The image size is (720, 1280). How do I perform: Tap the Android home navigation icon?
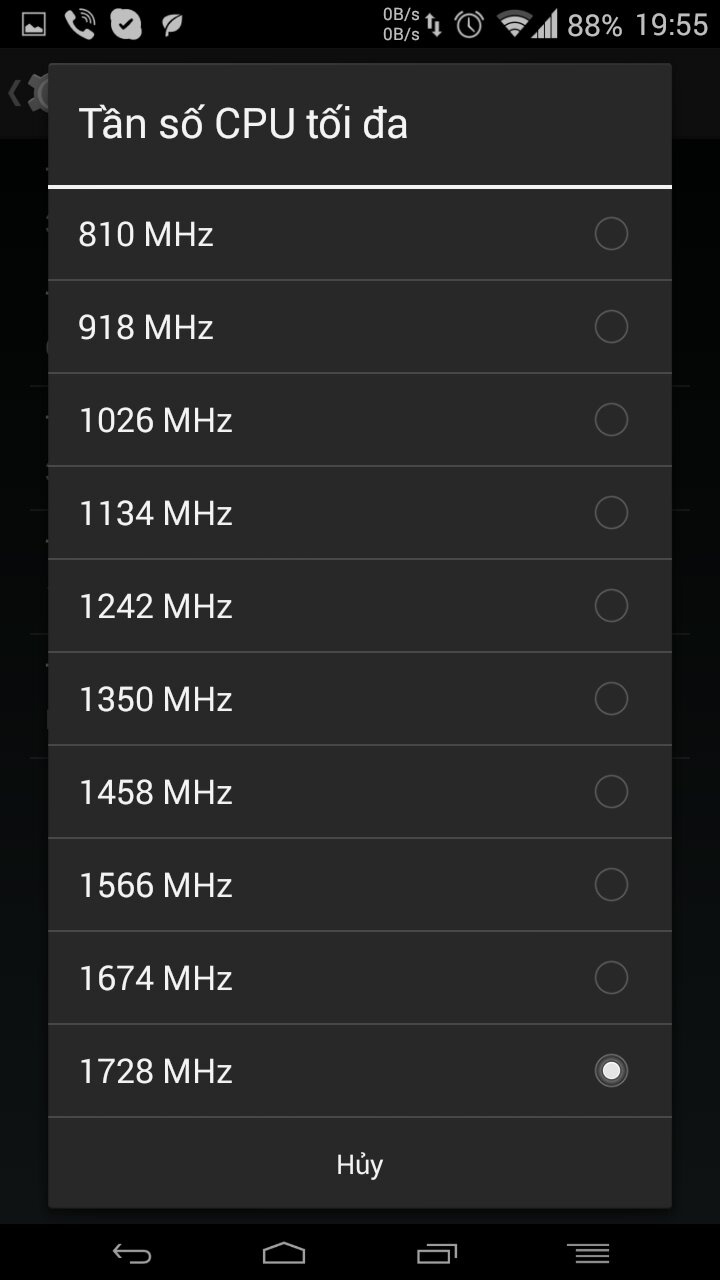pos(284,1253)
